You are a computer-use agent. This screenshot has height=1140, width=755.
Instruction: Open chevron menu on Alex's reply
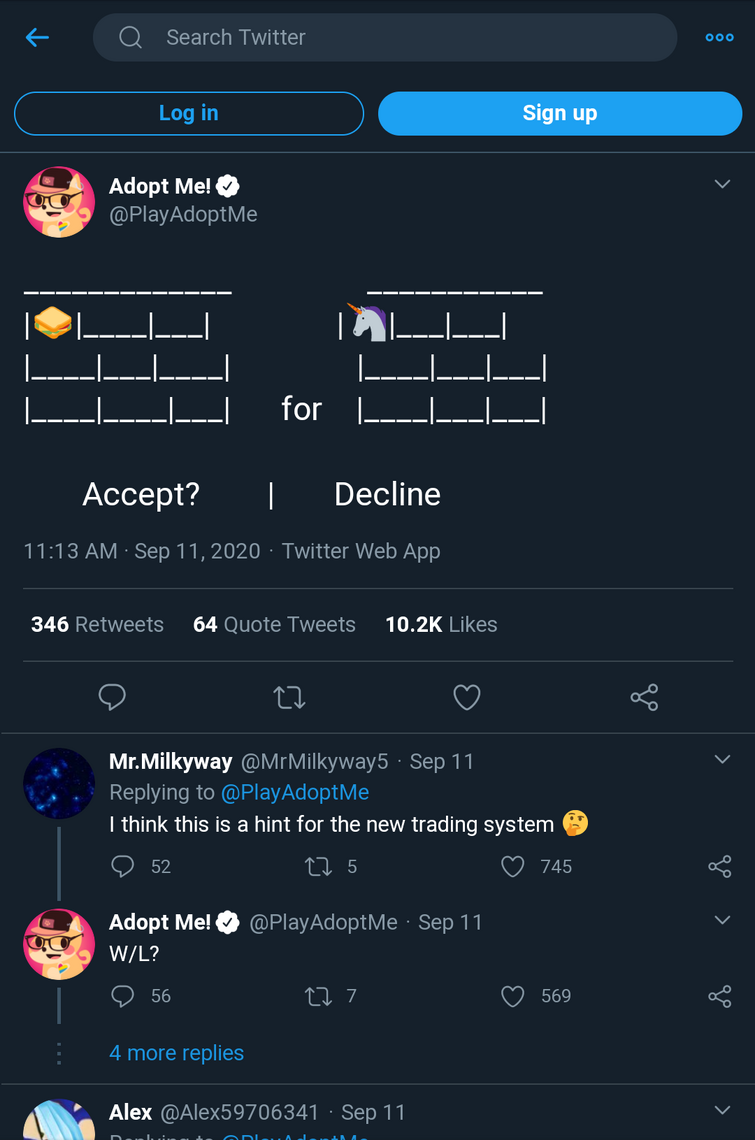tap(722, 1110)
